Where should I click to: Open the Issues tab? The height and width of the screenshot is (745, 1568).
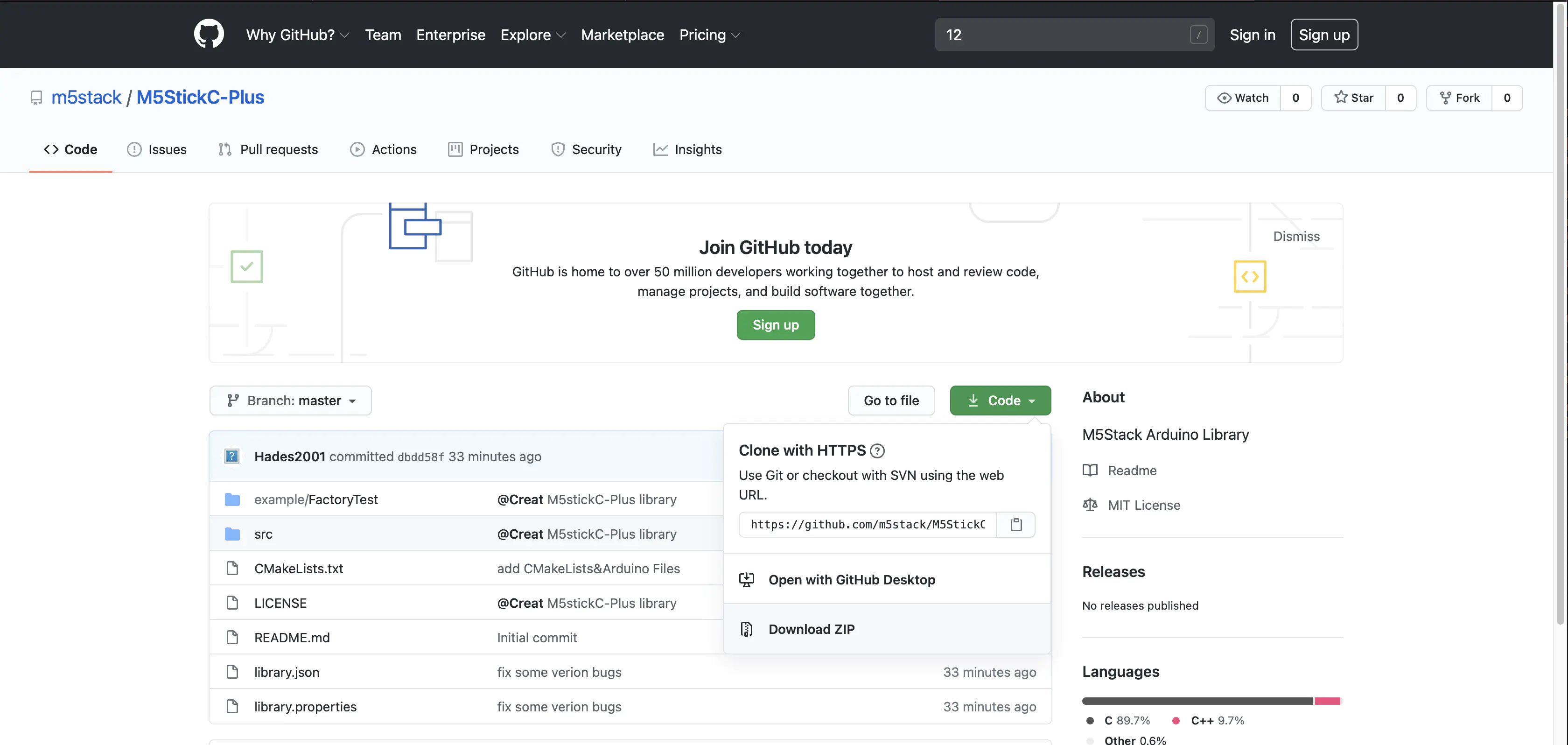pyautogui.click(x=156, y=150)
